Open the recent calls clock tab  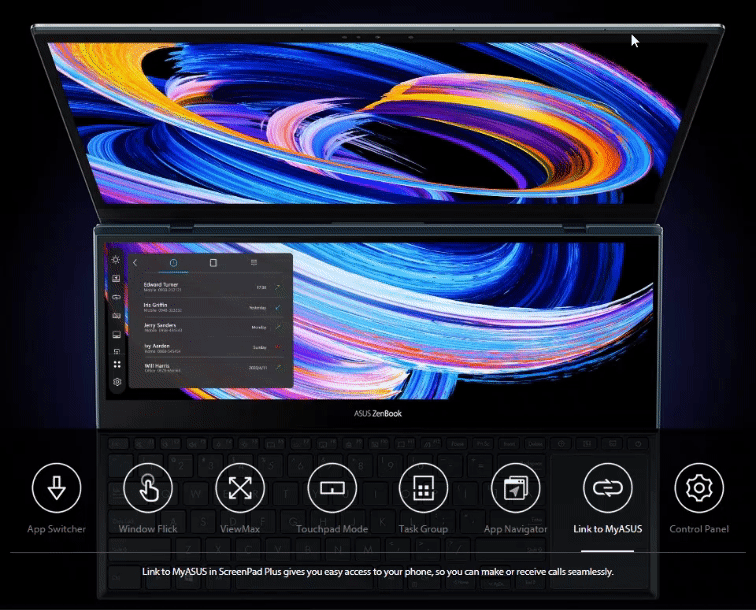tap(174, 263)
